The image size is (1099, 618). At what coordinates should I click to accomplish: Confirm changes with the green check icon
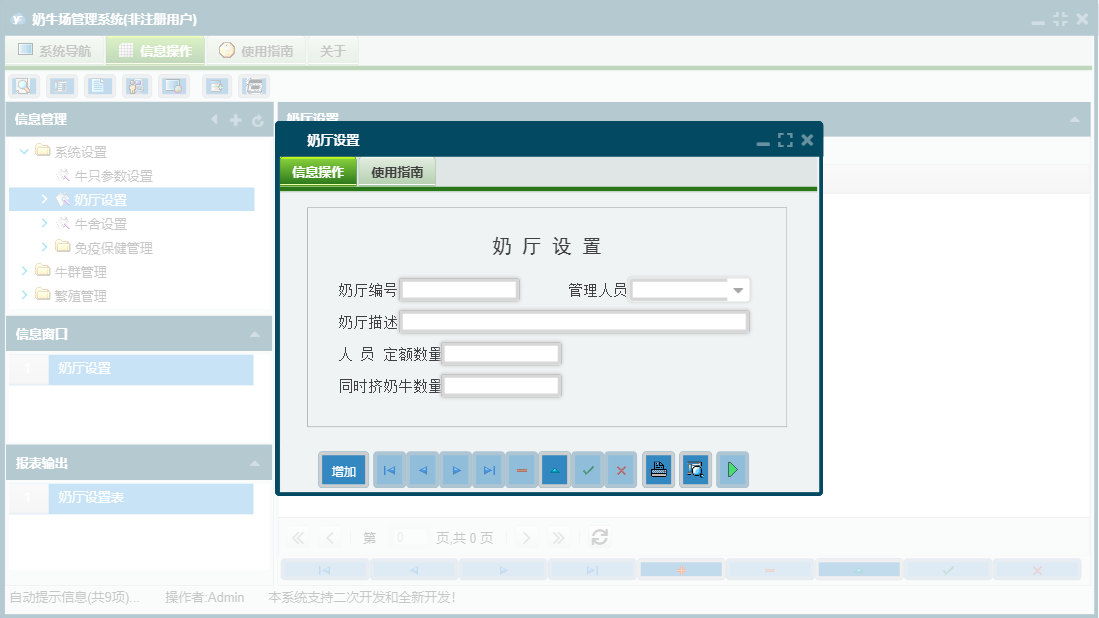coord(588,469)
